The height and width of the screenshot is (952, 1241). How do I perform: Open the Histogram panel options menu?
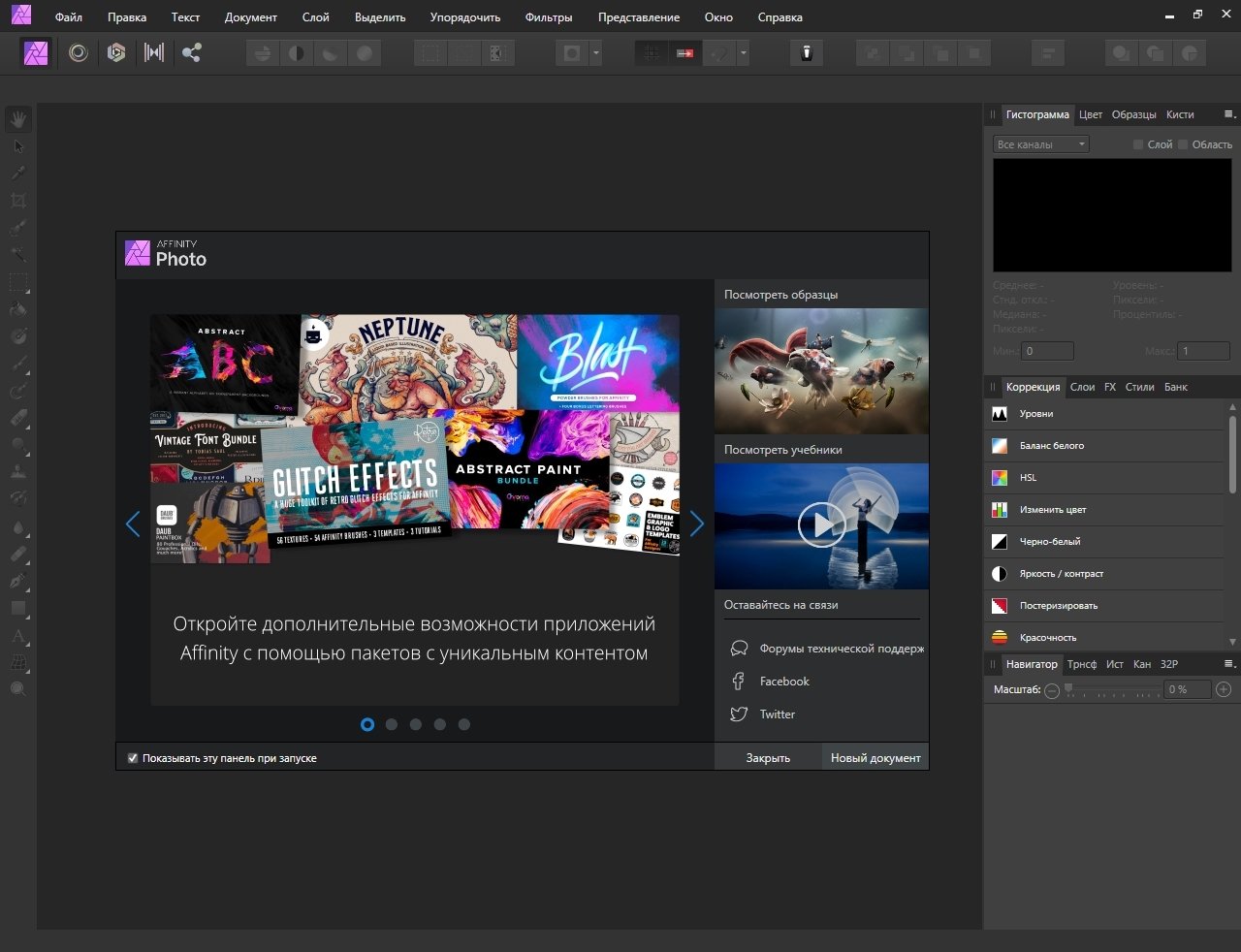tap(1228, 114)
